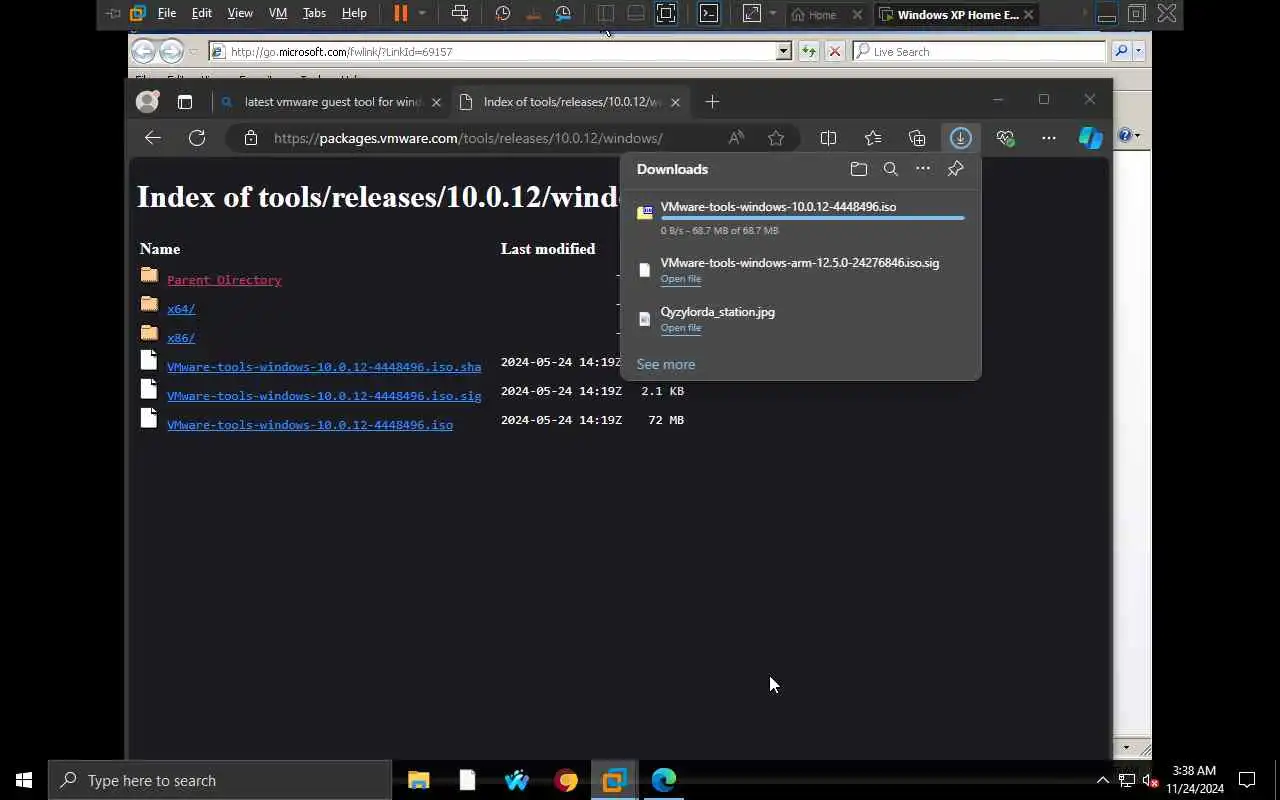
Task: View site lock information icon
Action: point(251,138)
